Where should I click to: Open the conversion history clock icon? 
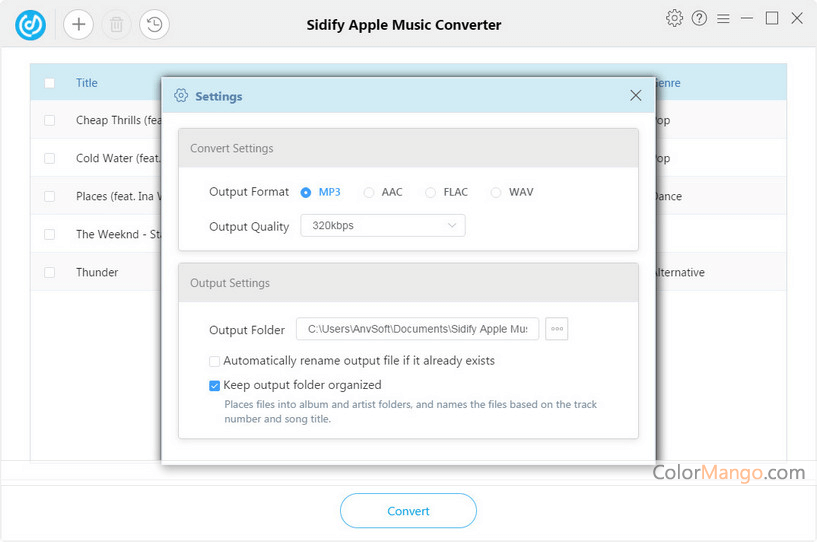point(154,24)
